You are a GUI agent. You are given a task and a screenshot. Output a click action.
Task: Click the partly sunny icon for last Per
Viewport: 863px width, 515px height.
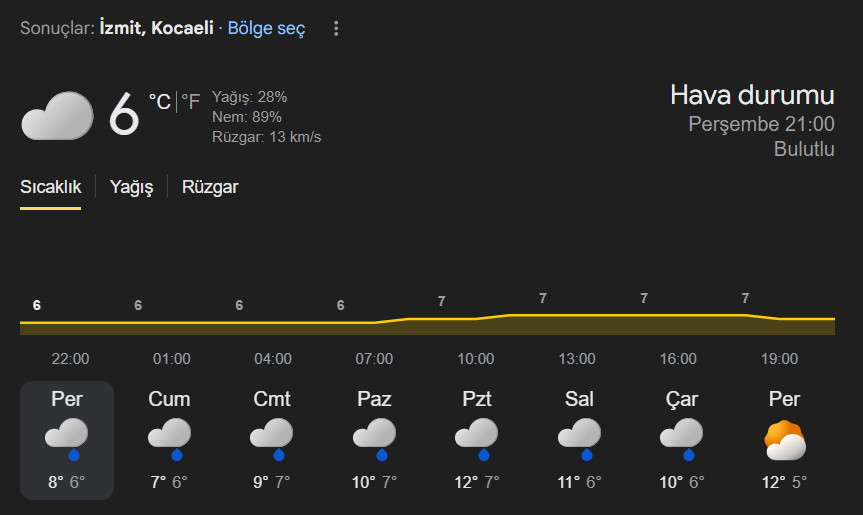784,440
